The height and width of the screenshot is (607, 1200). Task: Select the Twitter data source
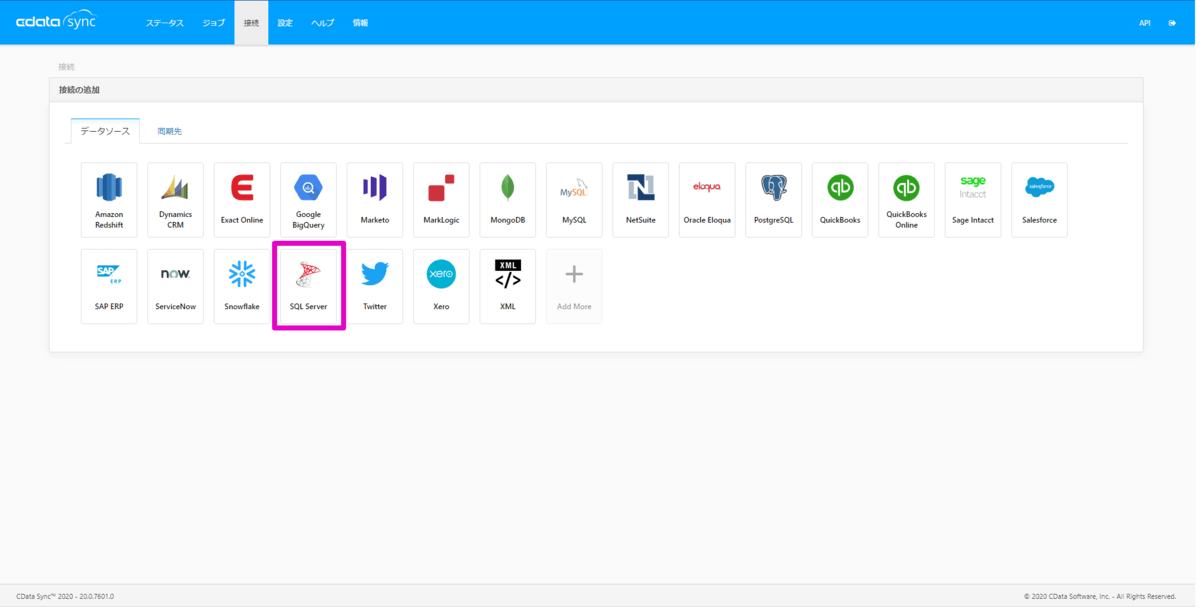375,287
